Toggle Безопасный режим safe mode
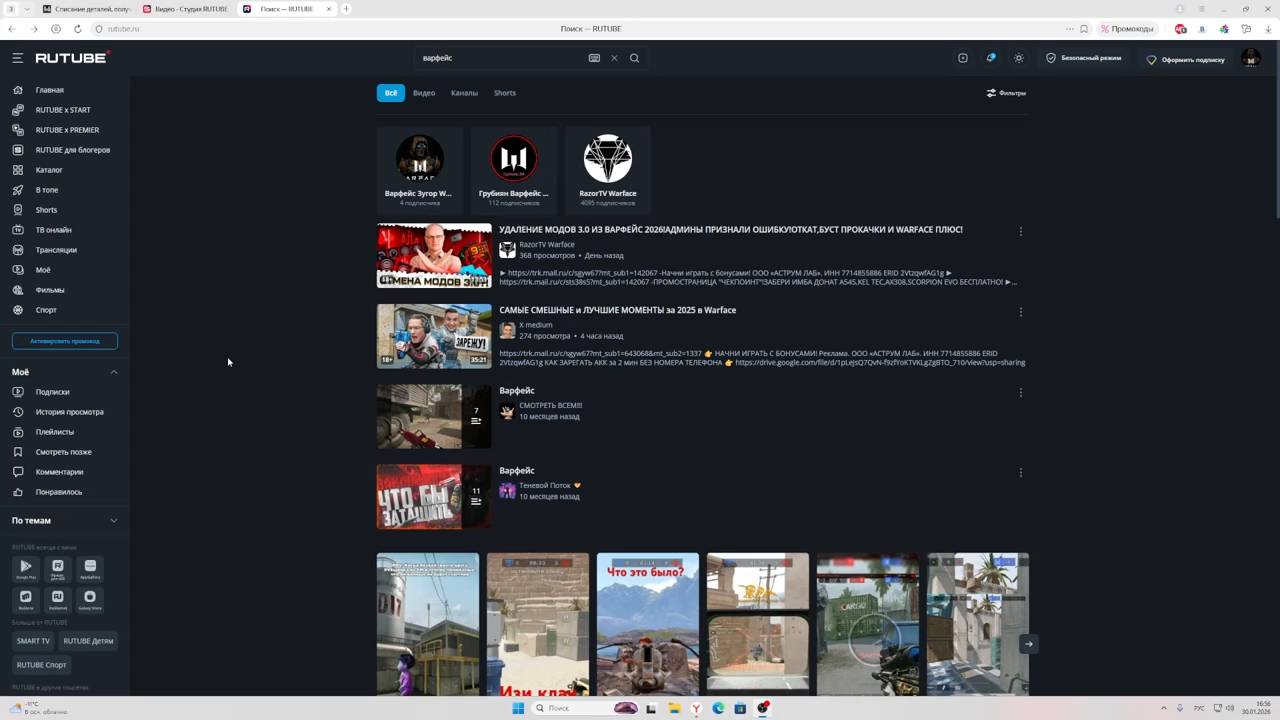This screenshot has height=720, width=1280. tap(1084, 58)
